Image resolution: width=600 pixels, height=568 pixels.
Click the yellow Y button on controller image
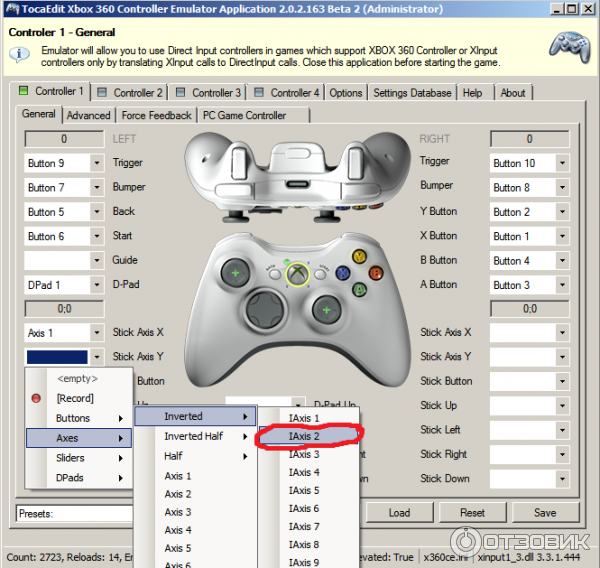point(357,256)
